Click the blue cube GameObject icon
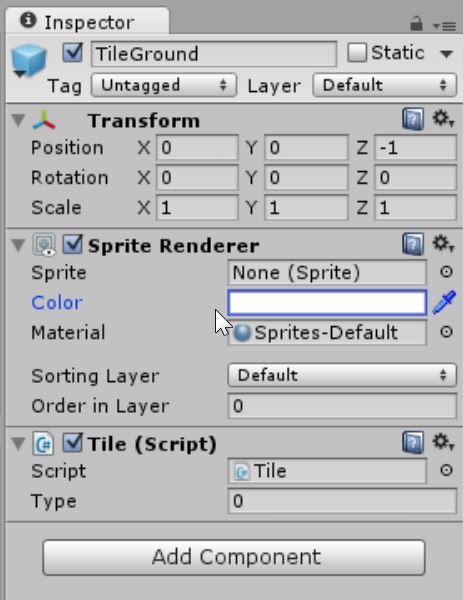 pos(29,61)
